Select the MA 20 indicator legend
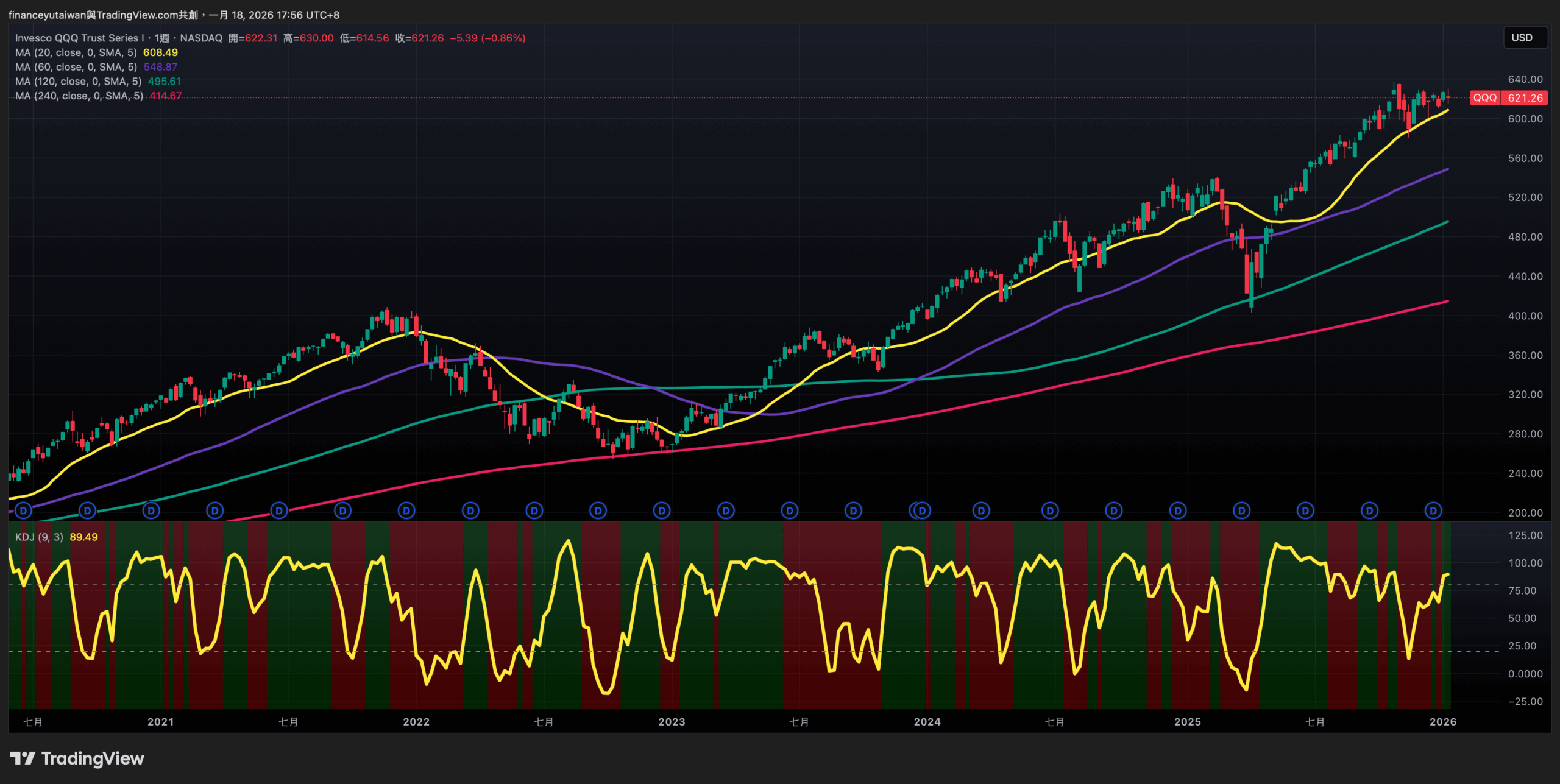The height and width of the screenshot is (784, 1560). coord(76,53)
